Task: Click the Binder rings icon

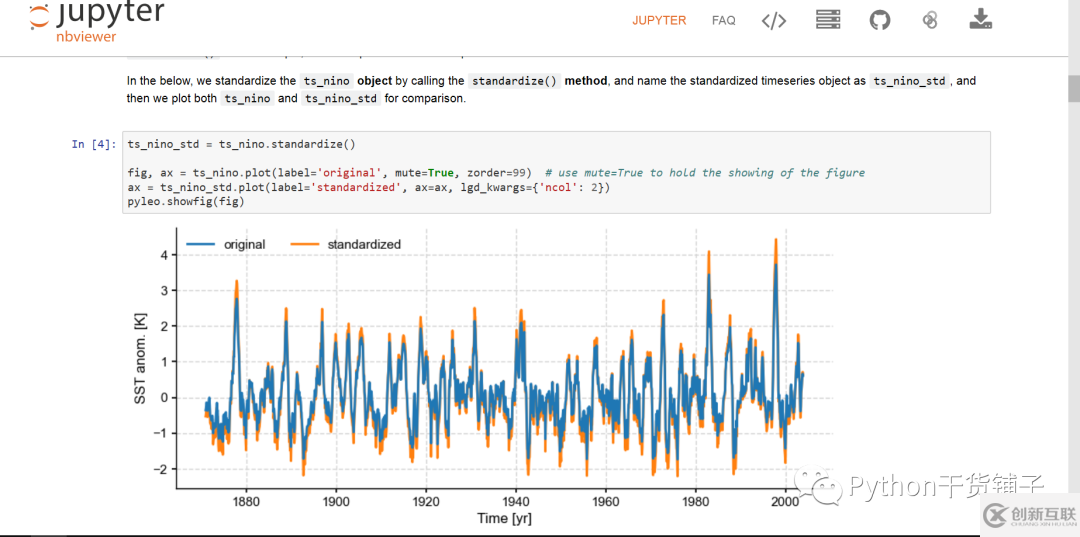Action: click(930, 20)
